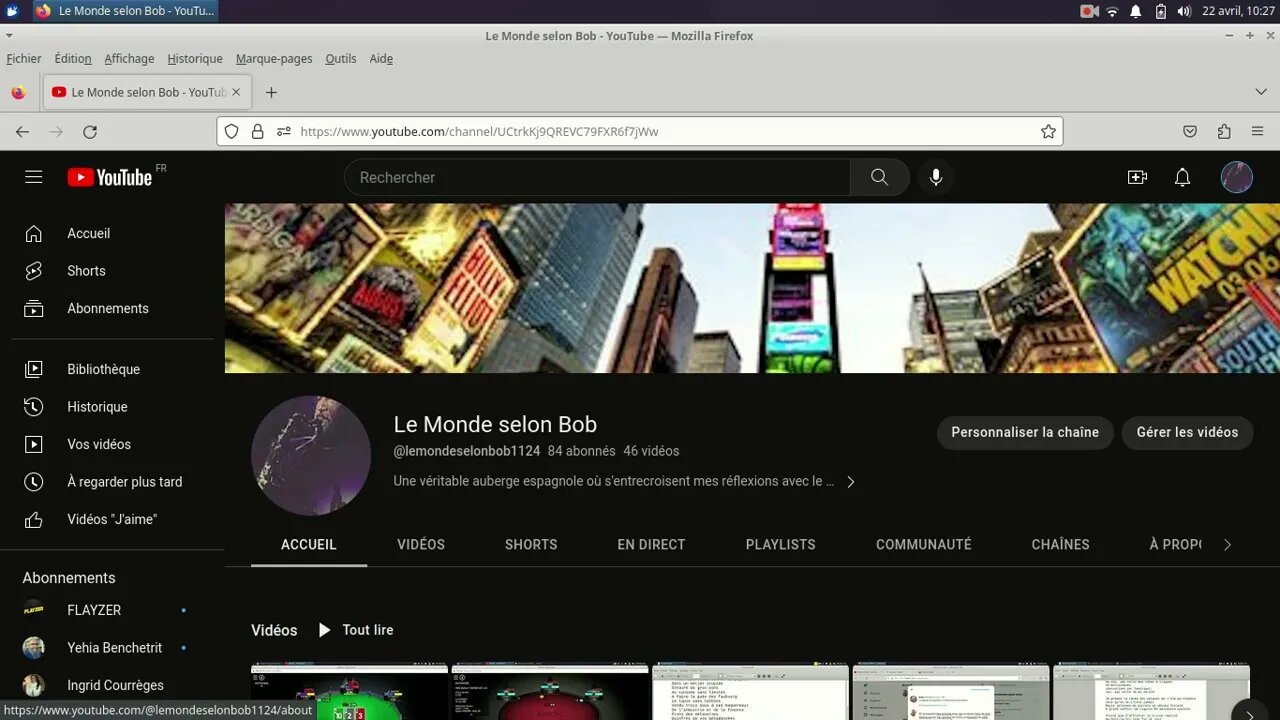Image resolution: width=1280 pixels, height=720 pixels.
Task: Switch to the SHORTS channel tab
Action: 531,545
